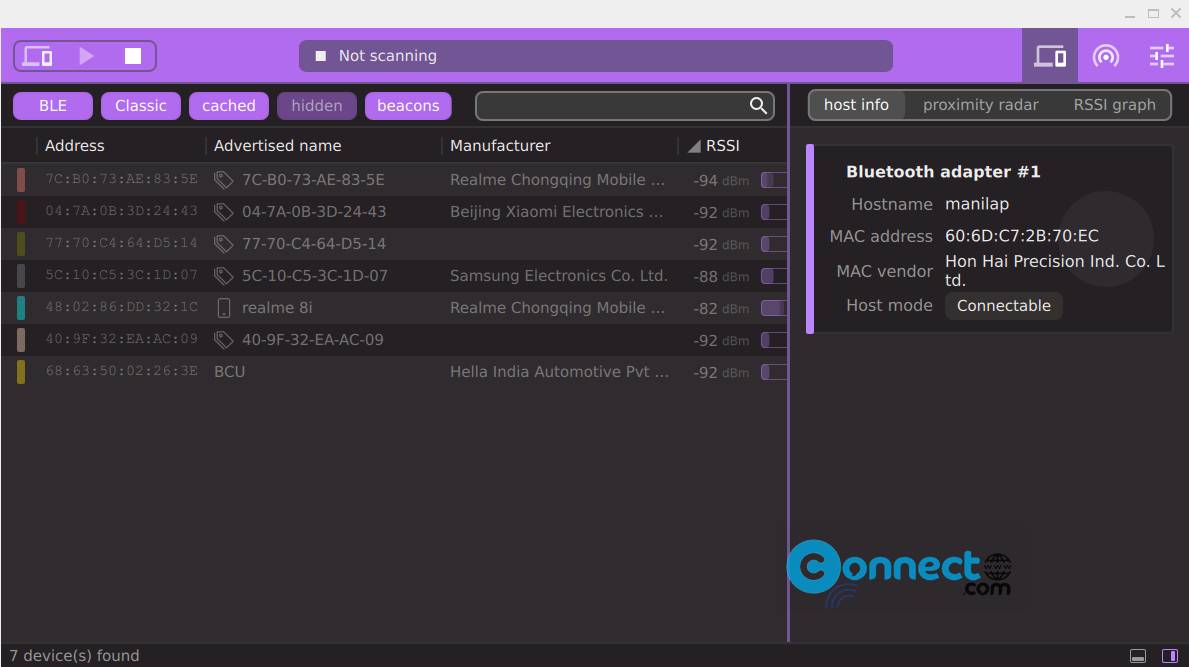1189x667 pixels.
Task: Click the phone icon beside realme 8i
Action: click(224, 308)
